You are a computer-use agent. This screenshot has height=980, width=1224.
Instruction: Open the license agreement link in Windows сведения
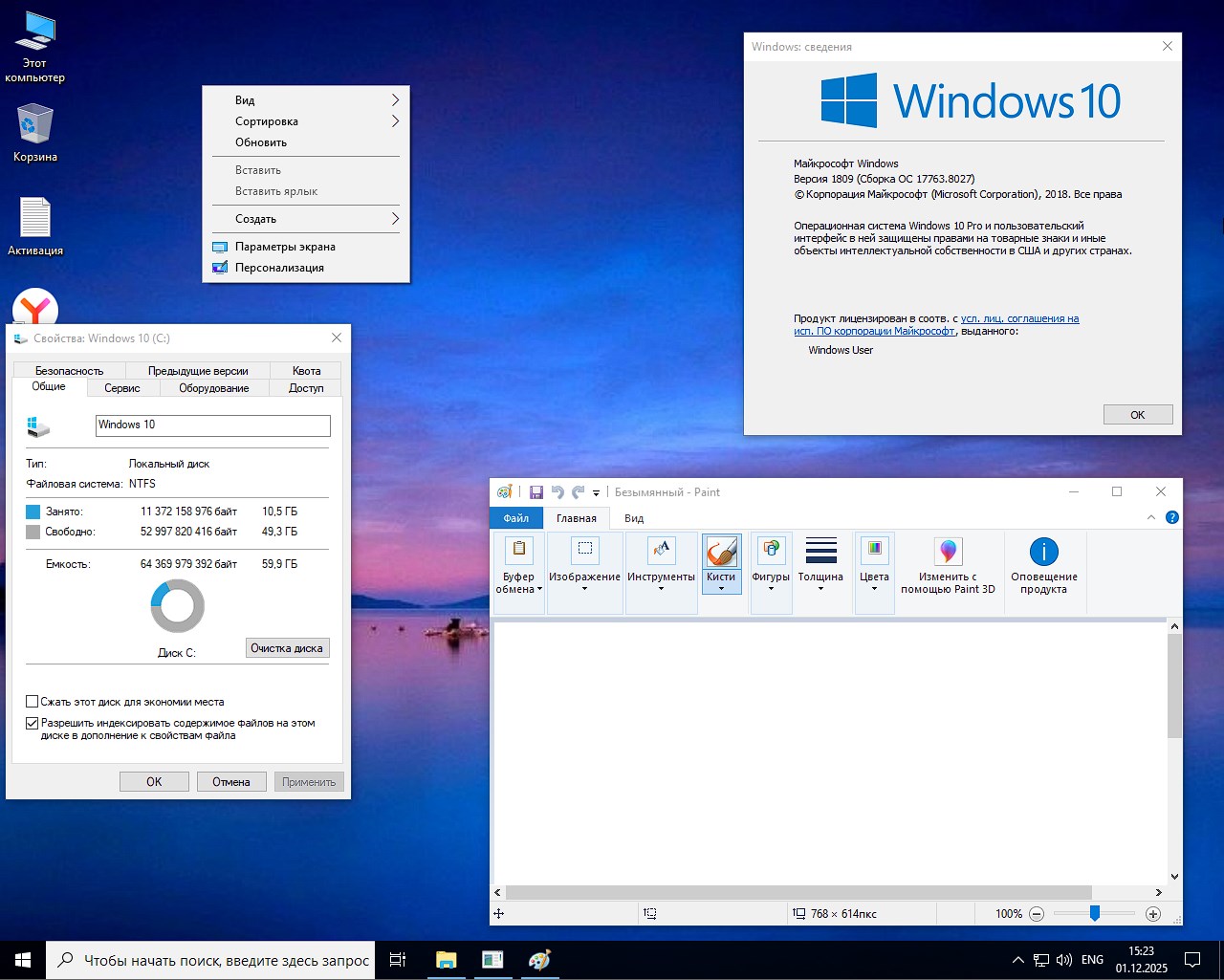tap(1019, 318)
